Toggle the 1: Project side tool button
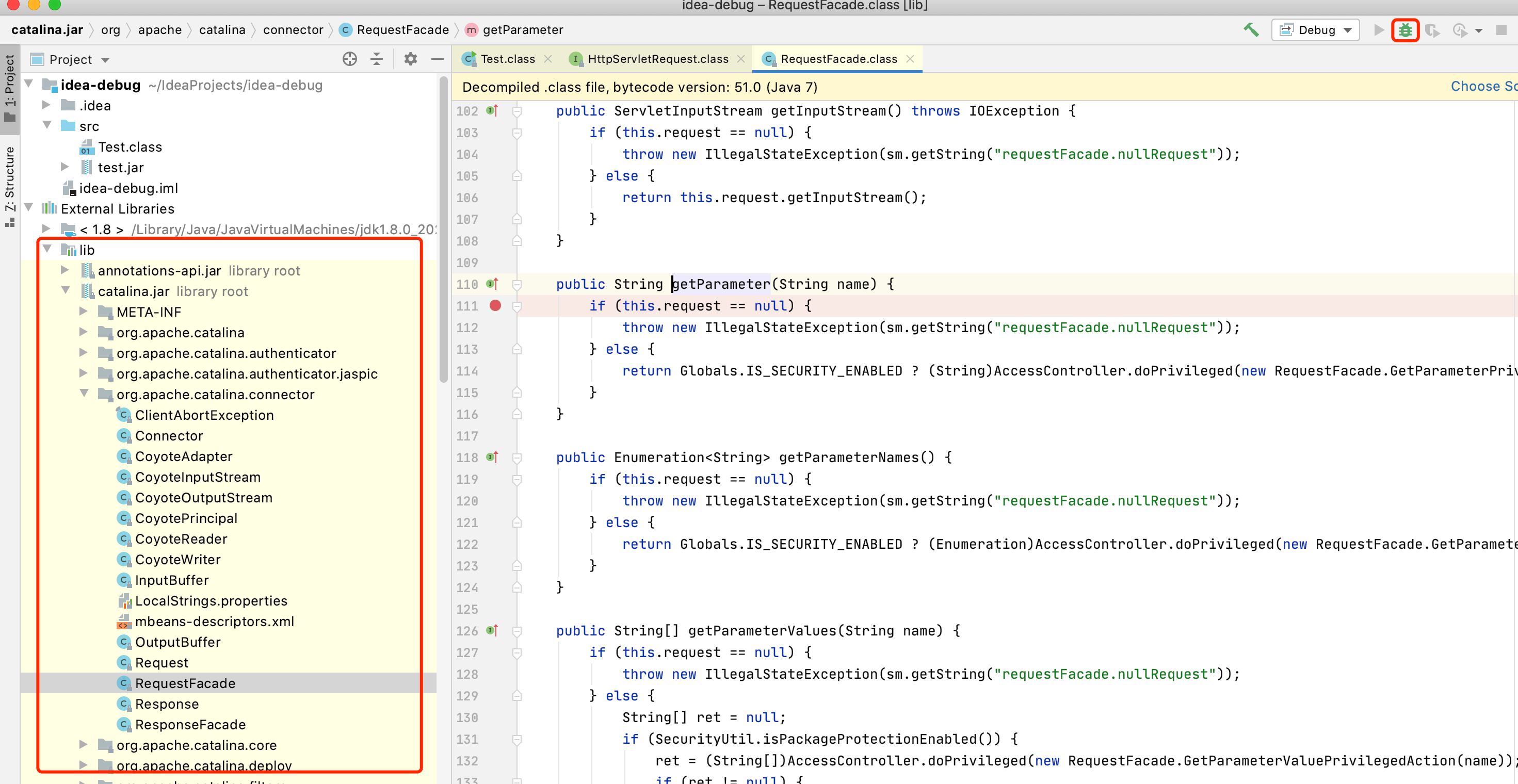 coord(9,87)
